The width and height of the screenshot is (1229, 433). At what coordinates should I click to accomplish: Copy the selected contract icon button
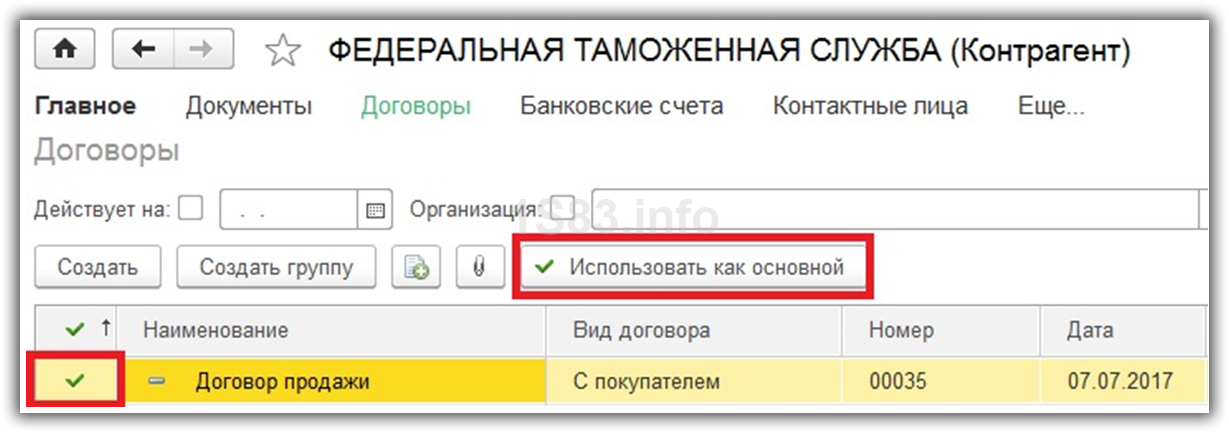coord(416,268)
